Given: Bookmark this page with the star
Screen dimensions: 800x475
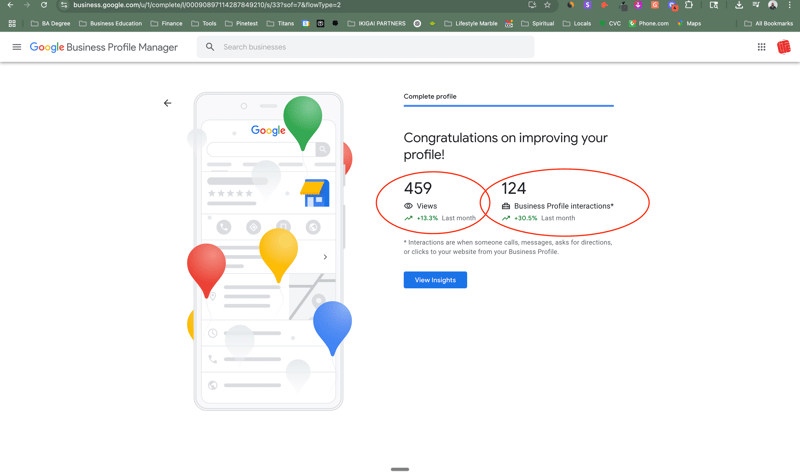Looking at the screenshot, I should [547, 5].
